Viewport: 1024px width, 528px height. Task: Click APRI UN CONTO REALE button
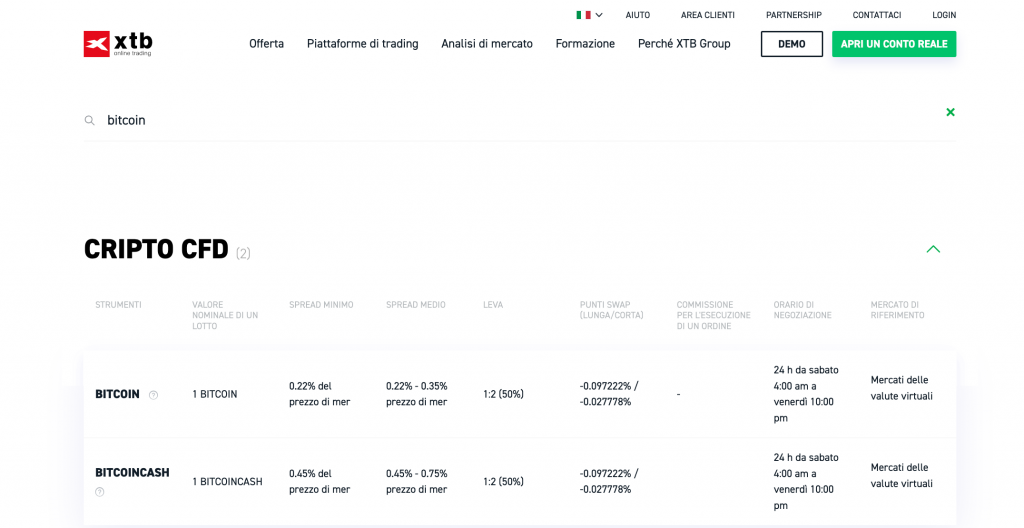point(894,44)
